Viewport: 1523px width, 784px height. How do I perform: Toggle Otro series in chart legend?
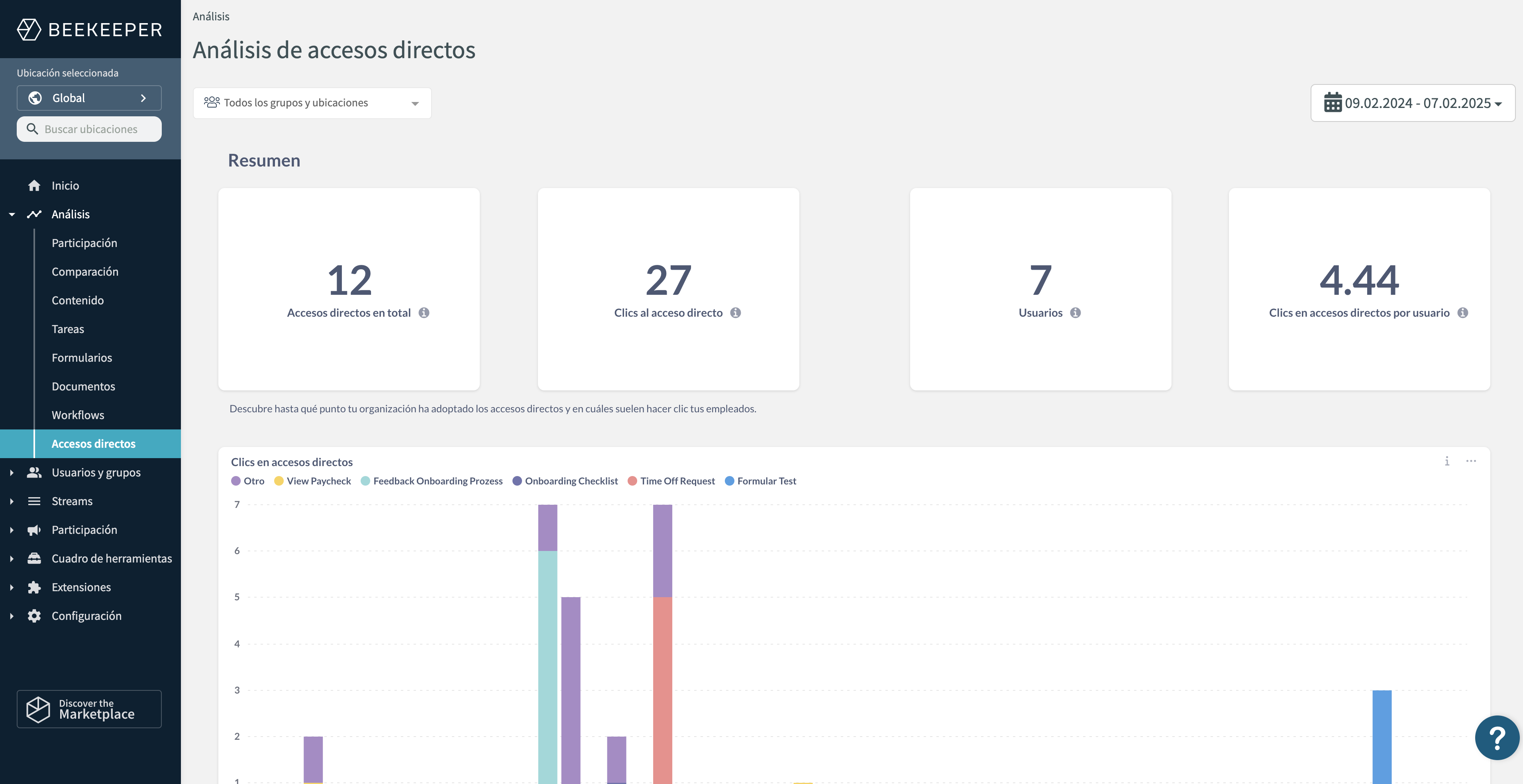point(248,481)
